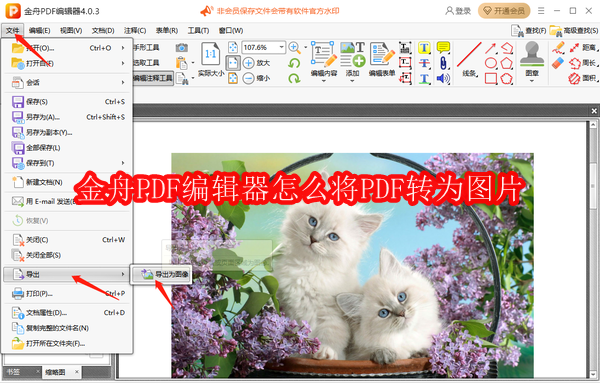Select the paperclip file attachment tool

[x=443, y=63]
